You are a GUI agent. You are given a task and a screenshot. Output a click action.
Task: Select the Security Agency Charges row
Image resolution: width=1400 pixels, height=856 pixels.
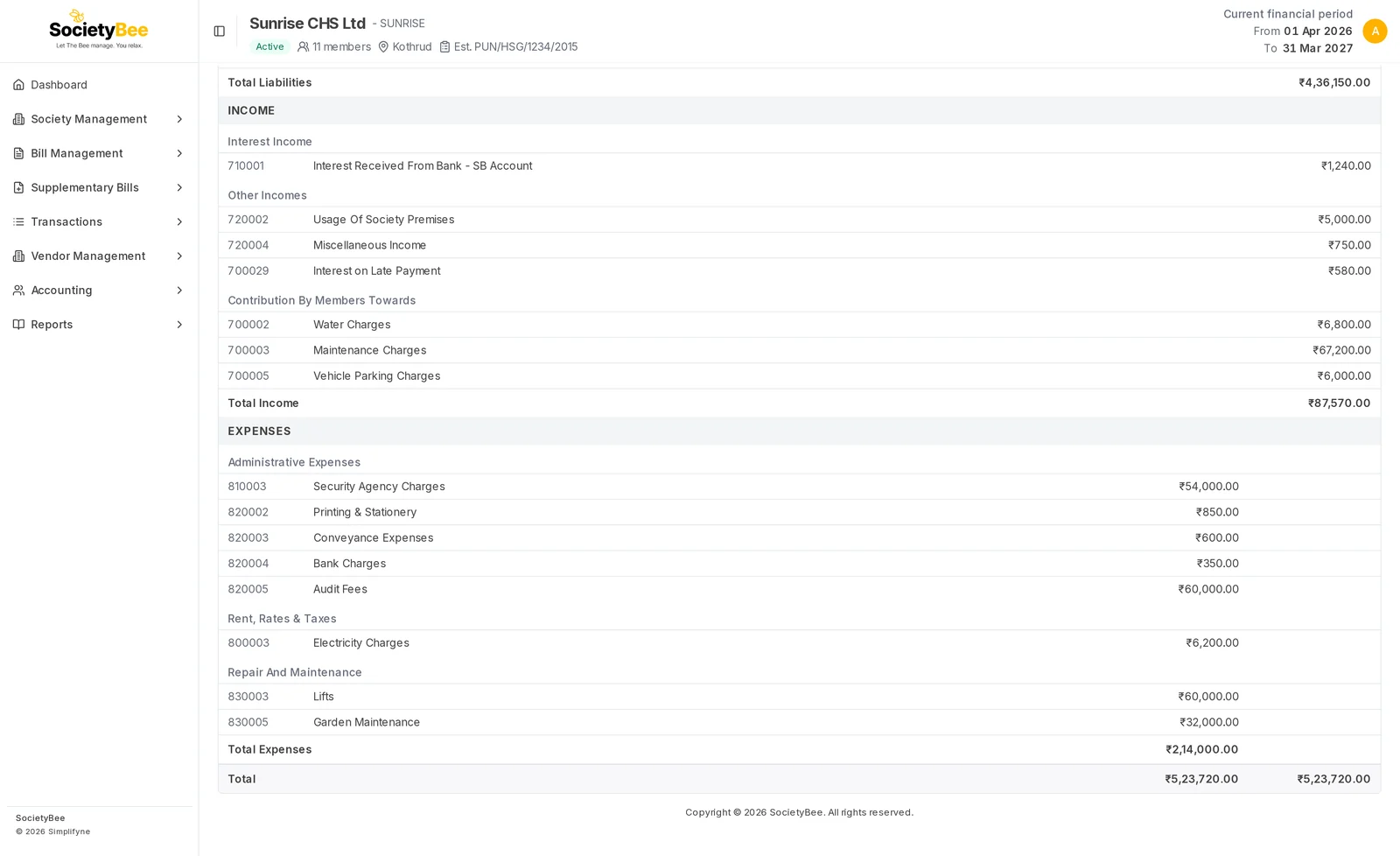[799, 487]
